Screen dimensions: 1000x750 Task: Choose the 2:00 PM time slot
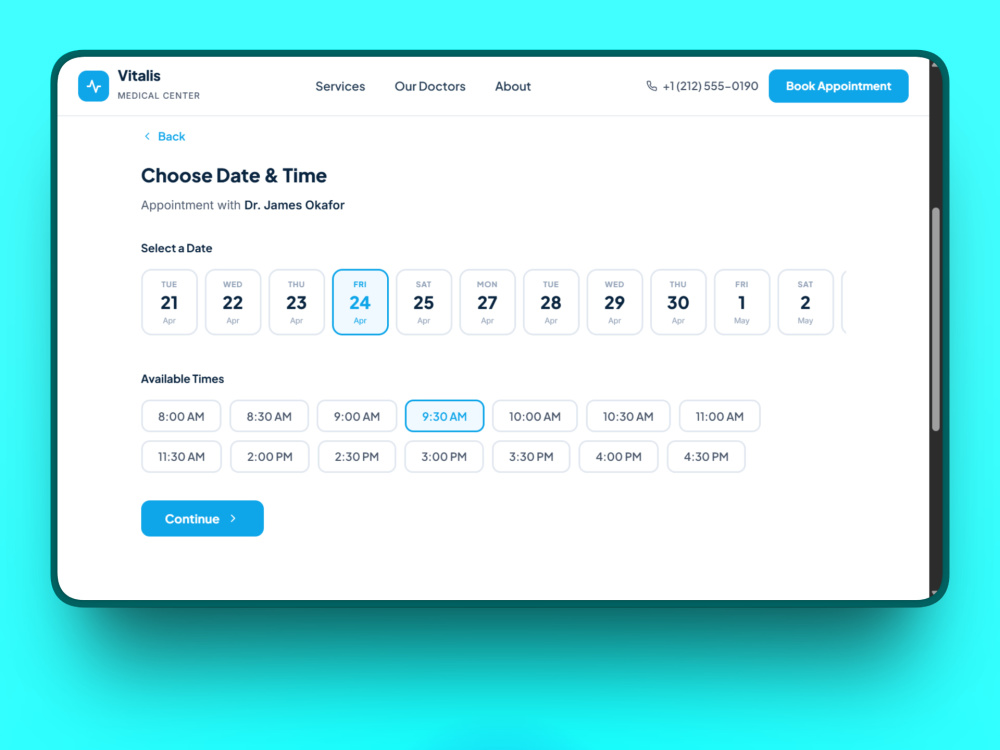pyautogui.click(x=270, y=457)
